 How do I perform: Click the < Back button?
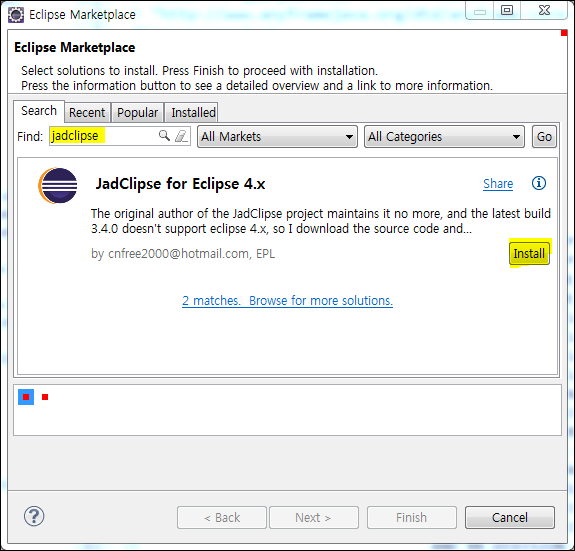pos(222,518)
